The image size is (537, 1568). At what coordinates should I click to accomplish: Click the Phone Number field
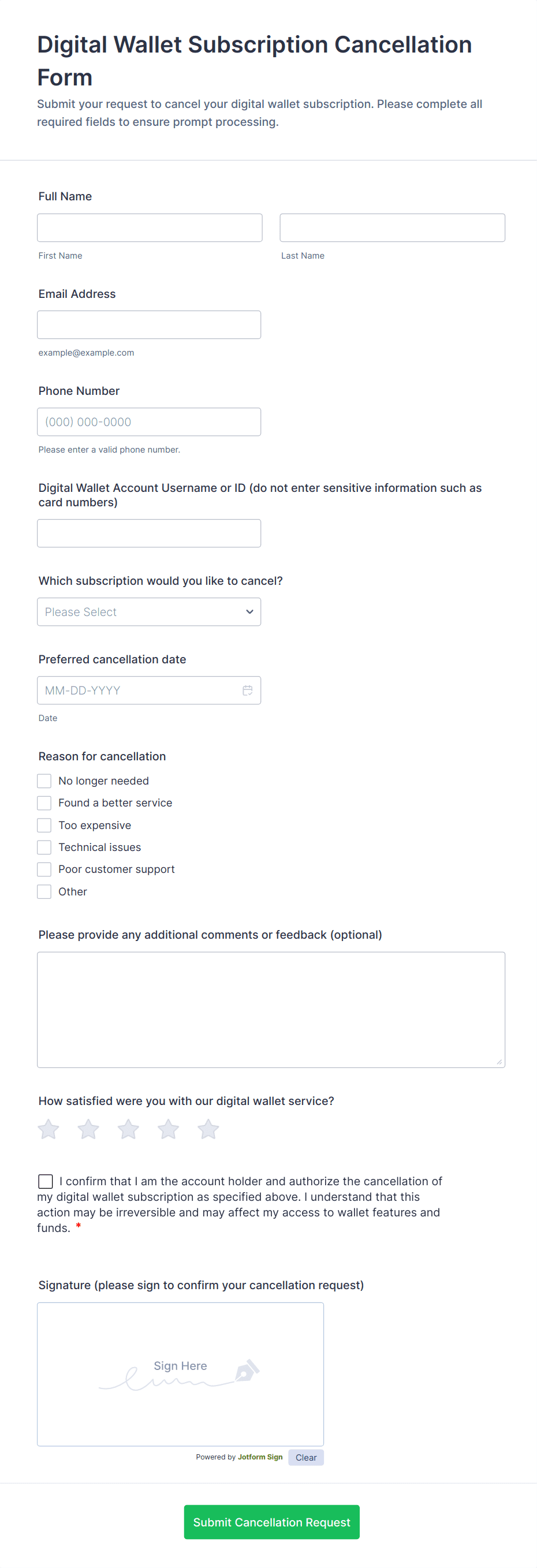[x=148, y=422]
